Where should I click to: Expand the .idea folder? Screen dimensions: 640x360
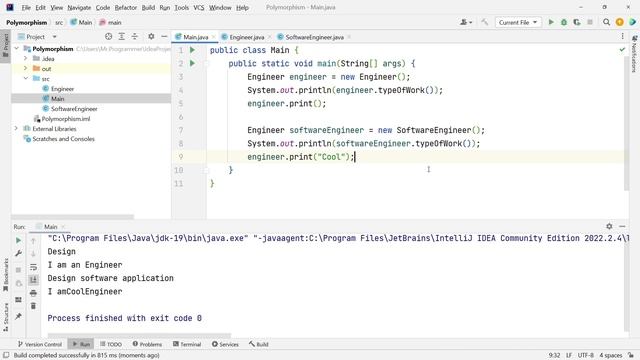tap(25, 58)
